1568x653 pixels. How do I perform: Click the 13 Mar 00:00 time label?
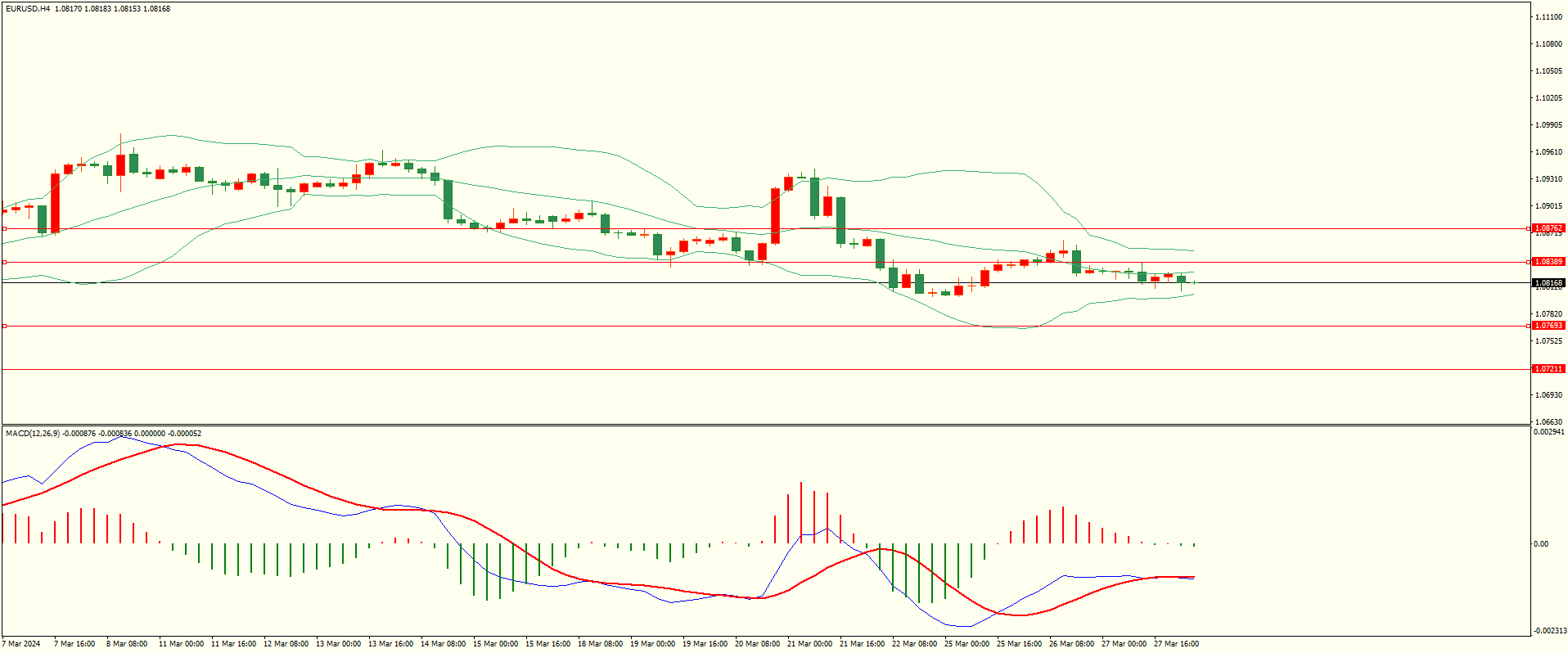click(338, 644)
